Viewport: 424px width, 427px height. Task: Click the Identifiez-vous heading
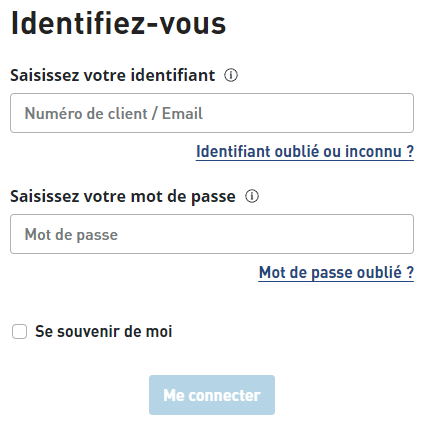119,23
